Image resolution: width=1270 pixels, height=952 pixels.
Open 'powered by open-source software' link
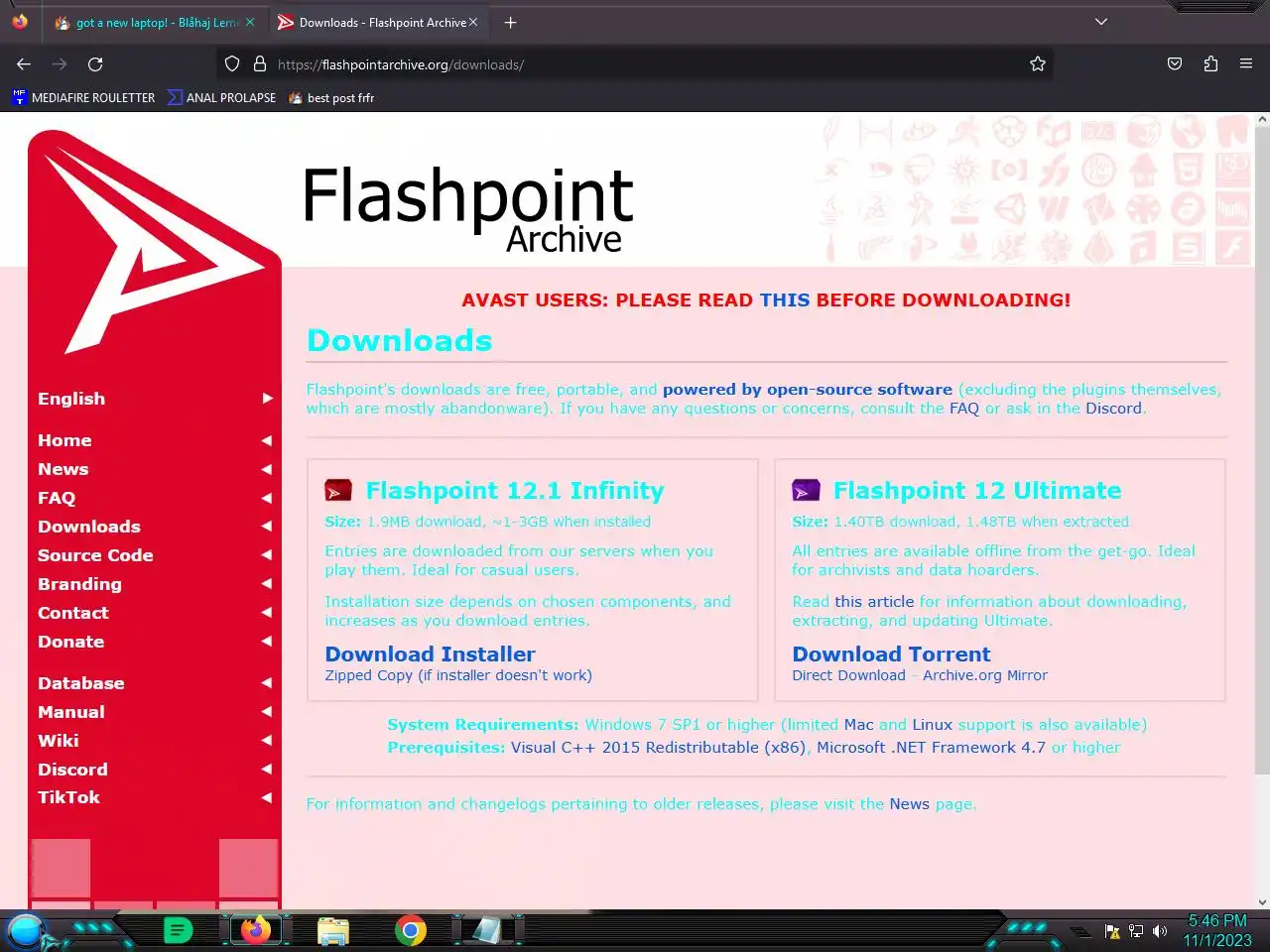808,390
